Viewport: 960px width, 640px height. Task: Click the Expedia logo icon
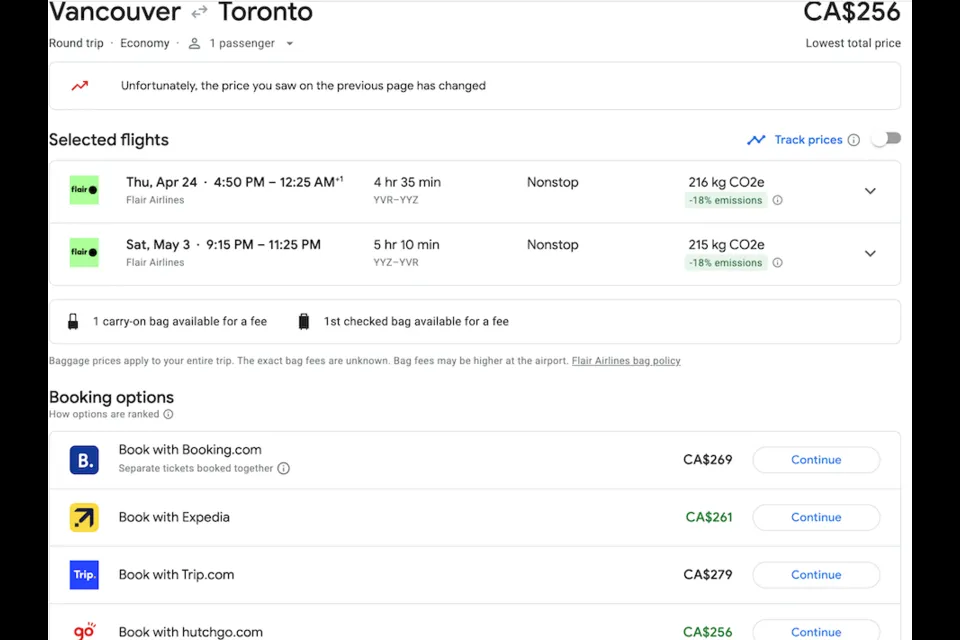coord(84,518)
